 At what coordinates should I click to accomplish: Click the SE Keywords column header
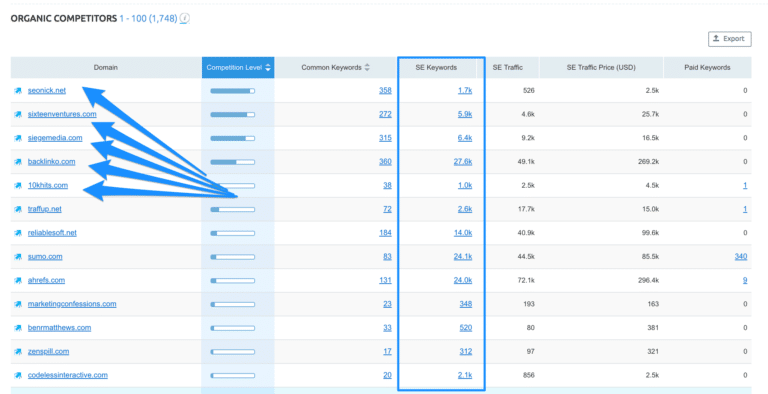436,68
